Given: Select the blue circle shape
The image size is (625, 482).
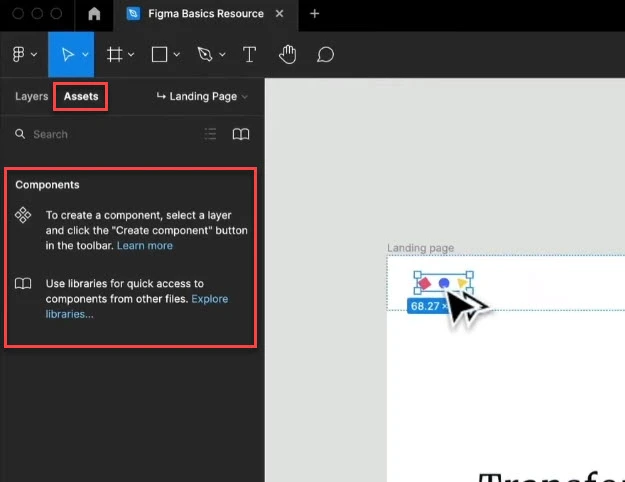Looking at the screenshot, I should coord(444,283).
